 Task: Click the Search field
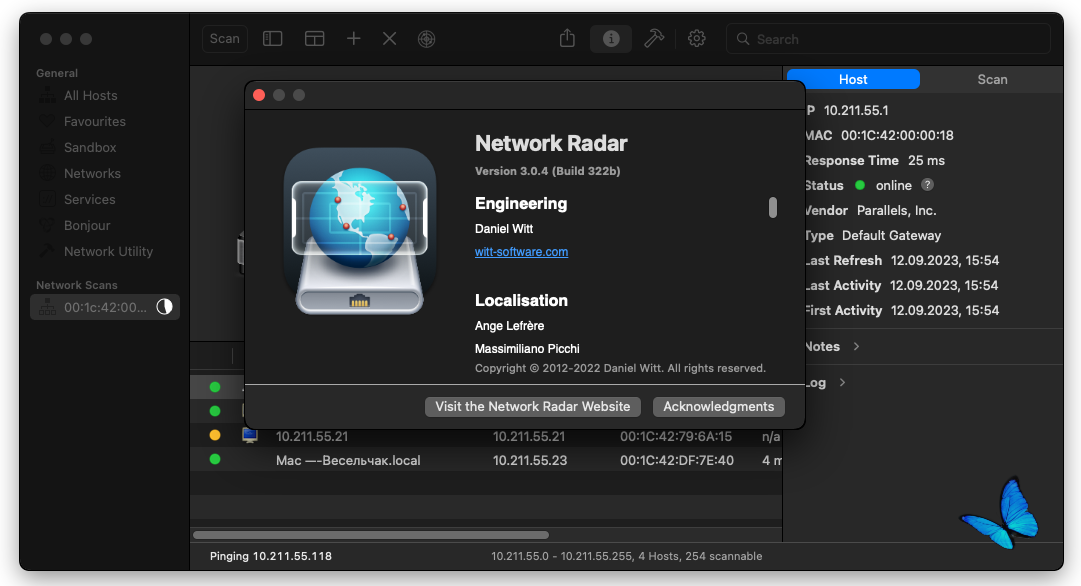click(x=889, y=39)
